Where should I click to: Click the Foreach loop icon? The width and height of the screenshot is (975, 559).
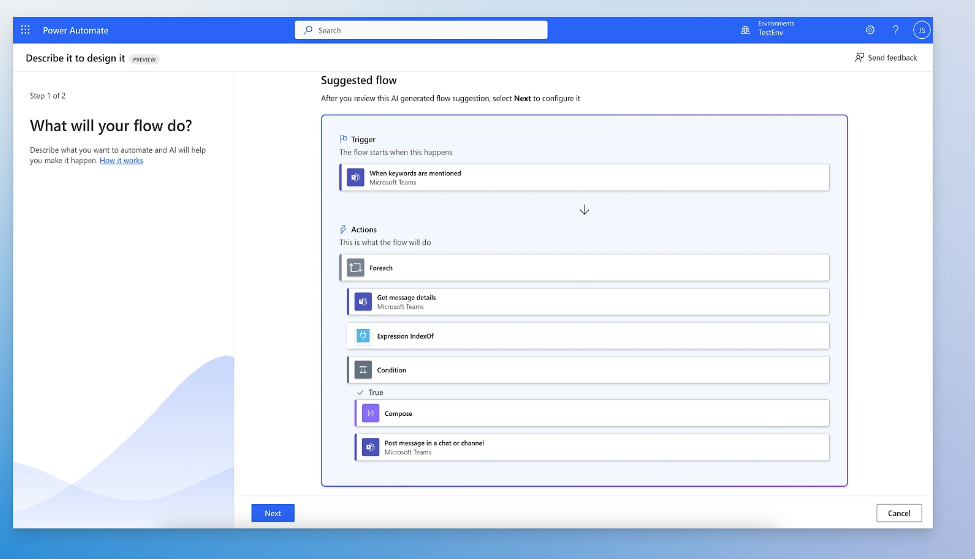[x=356, y=267]
